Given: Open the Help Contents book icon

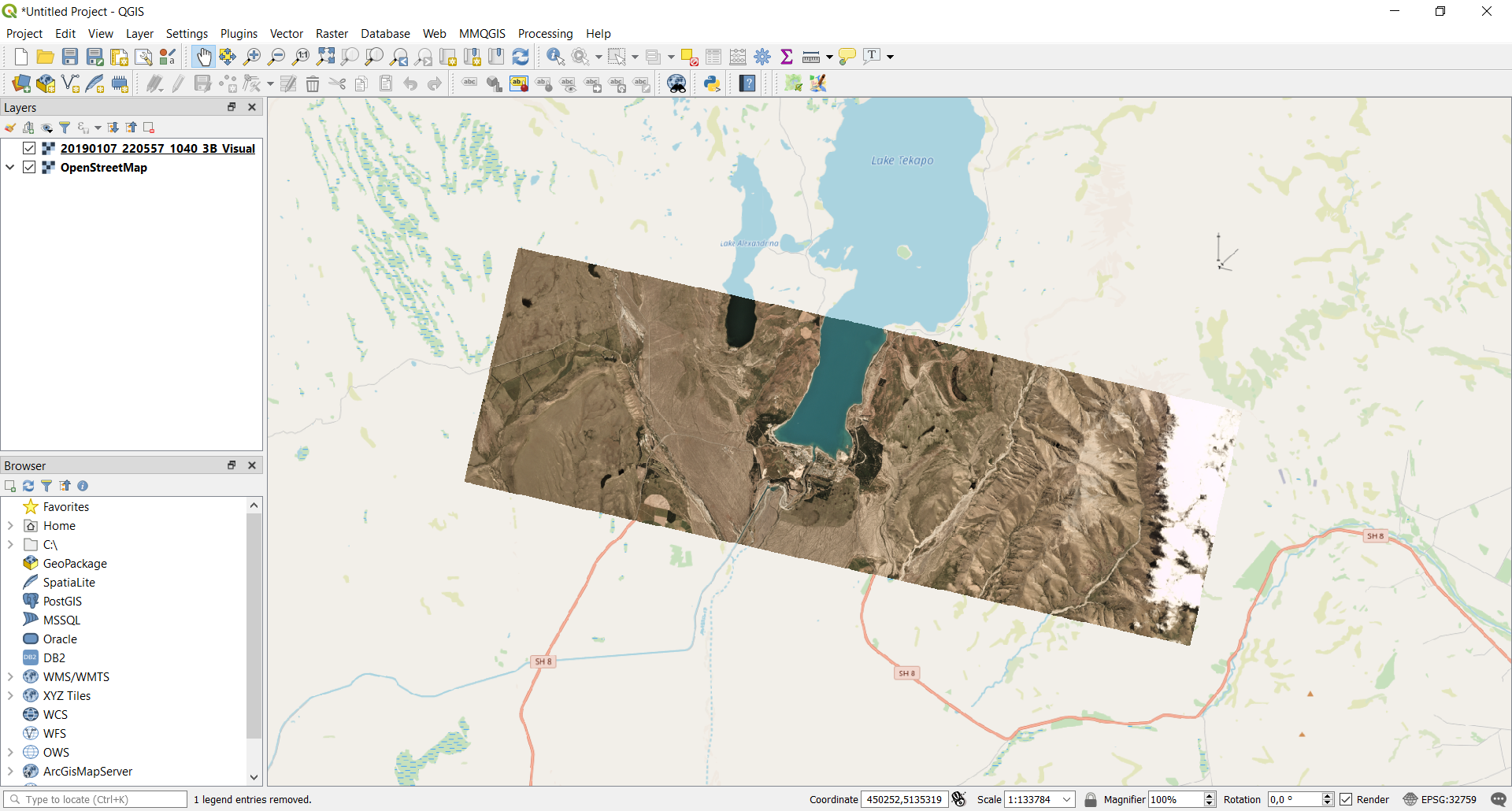Looking at the screenshot, I should (x=747, y=83).
